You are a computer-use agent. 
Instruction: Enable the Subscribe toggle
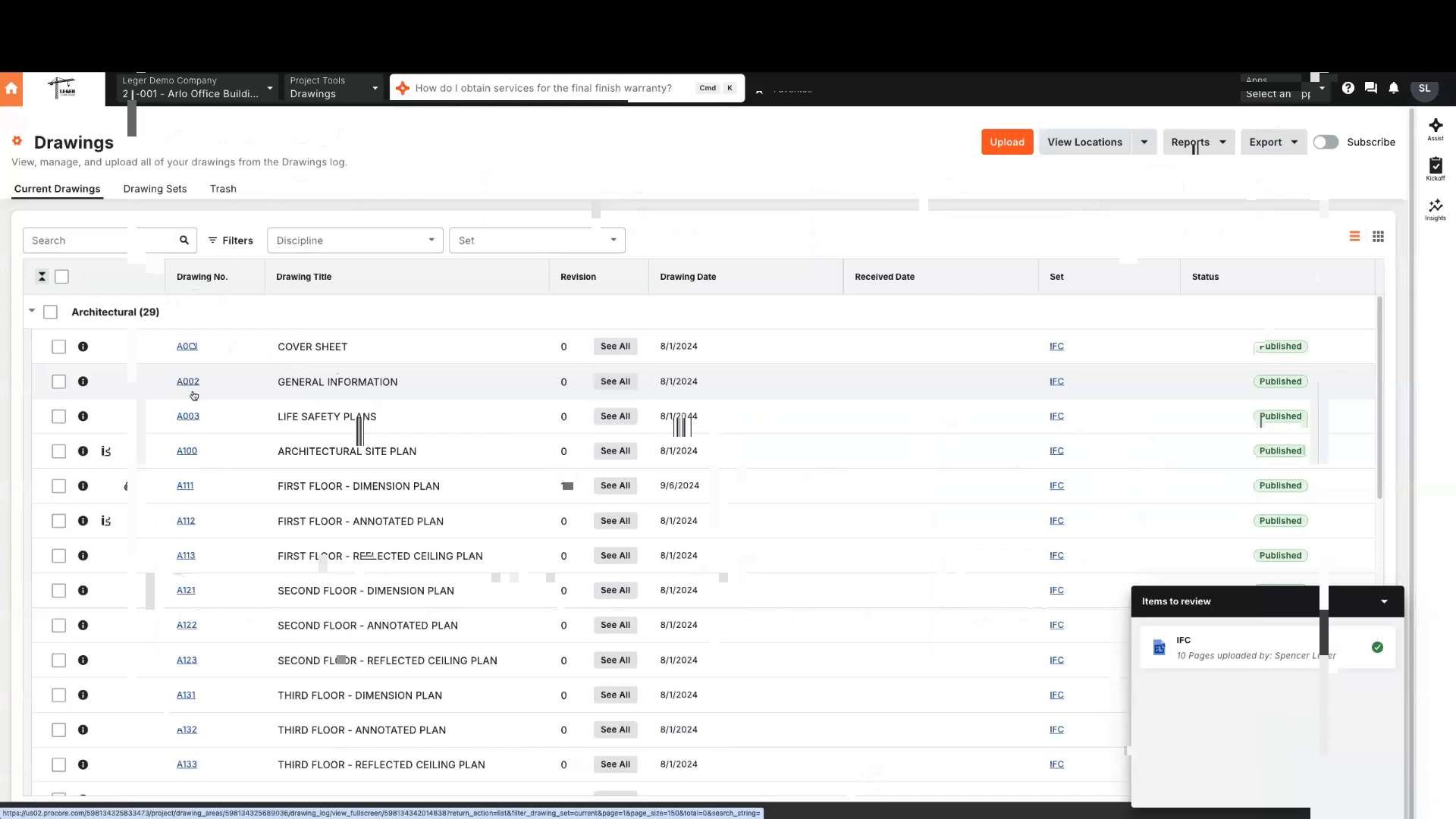point(1325,142)
